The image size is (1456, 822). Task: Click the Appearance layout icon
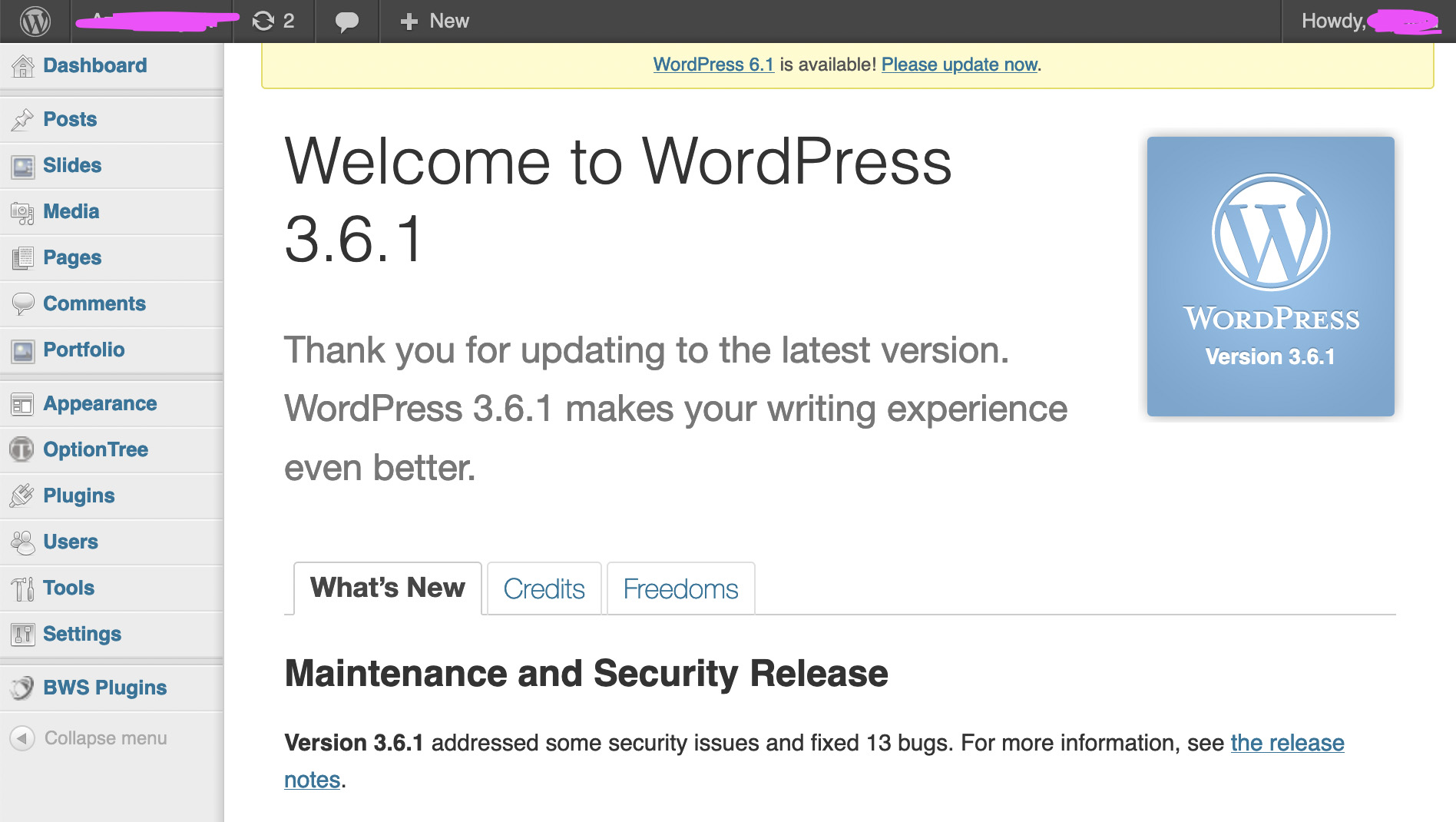23,404
